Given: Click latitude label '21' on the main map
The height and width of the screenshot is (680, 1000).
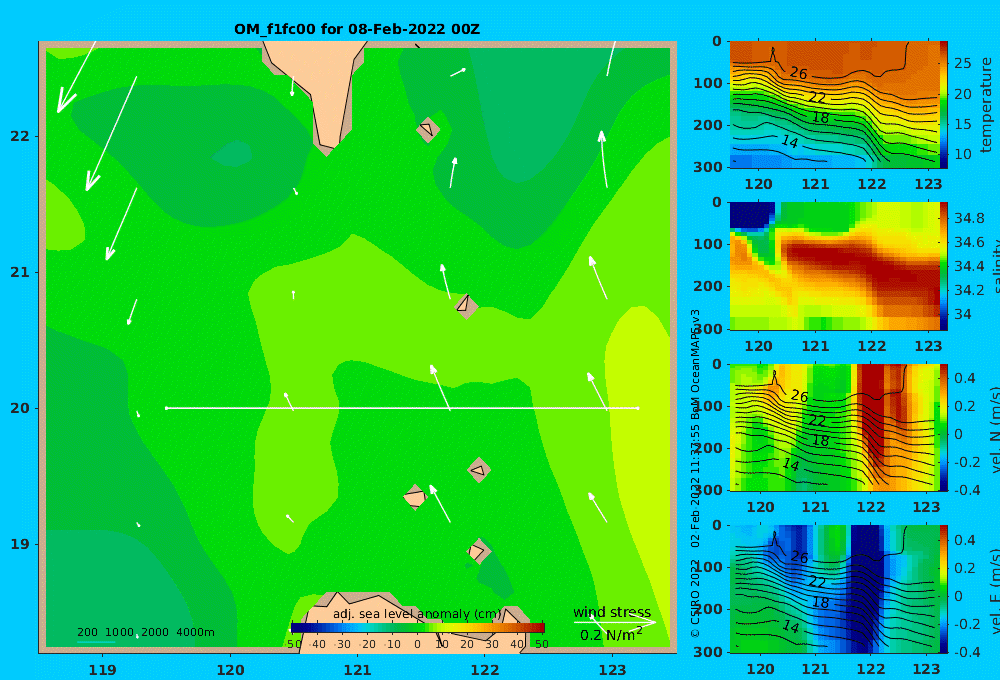Looking at the screenshot, I should [x=20, y=272].
